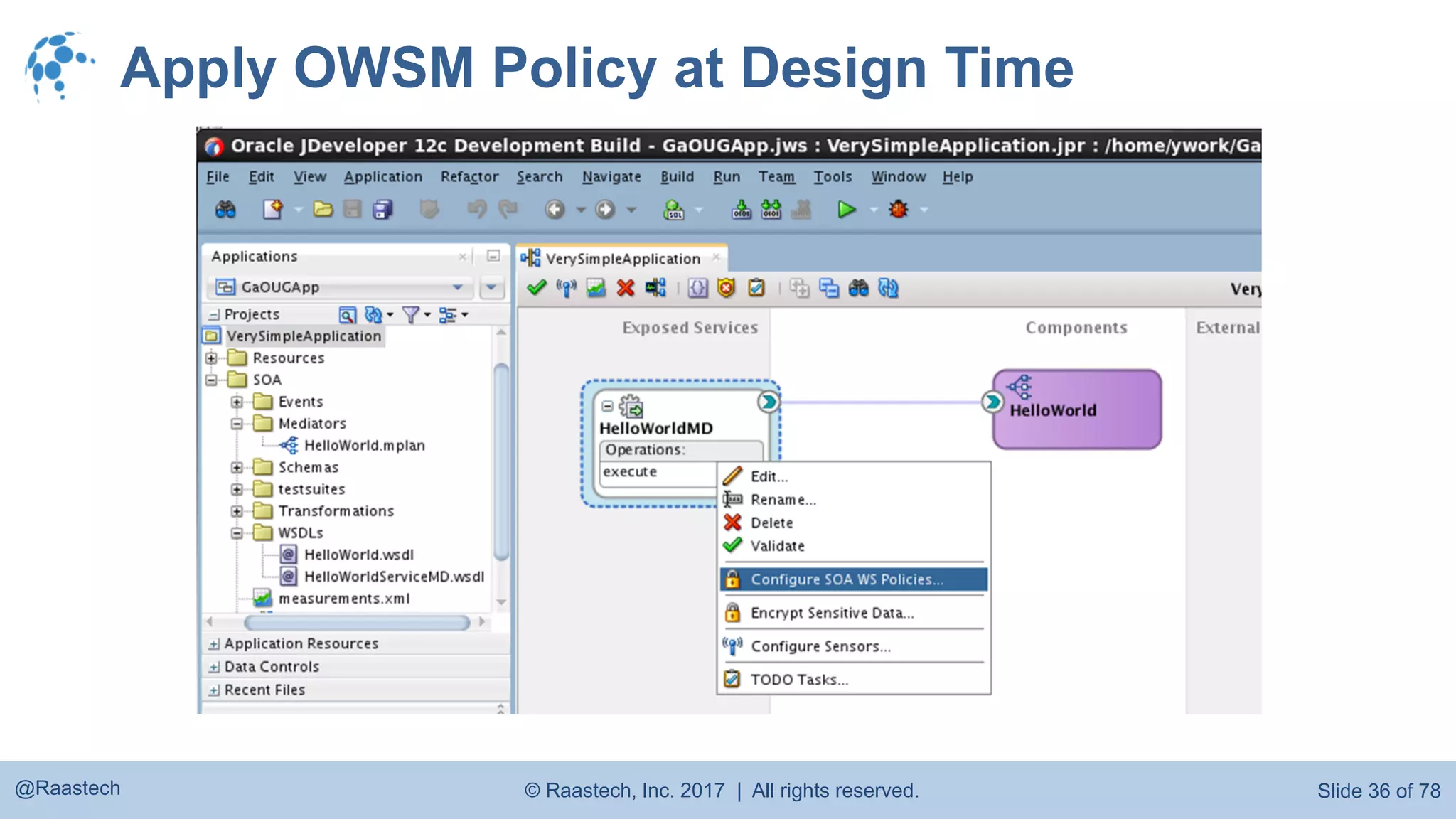
Task: Click the Rebuild project icon
Action: [x=771, y=210]
